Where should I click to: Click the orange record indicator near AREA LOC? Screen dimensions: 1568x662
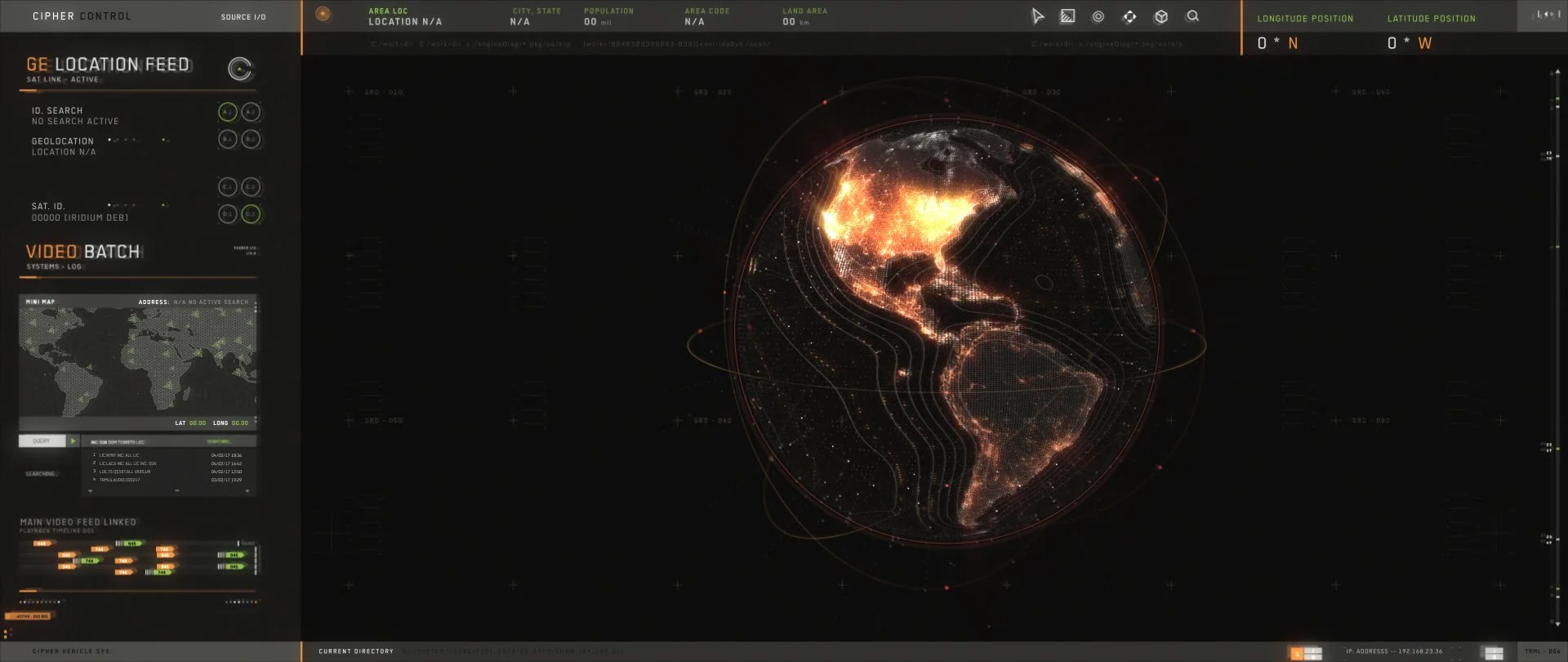point(323,13)
